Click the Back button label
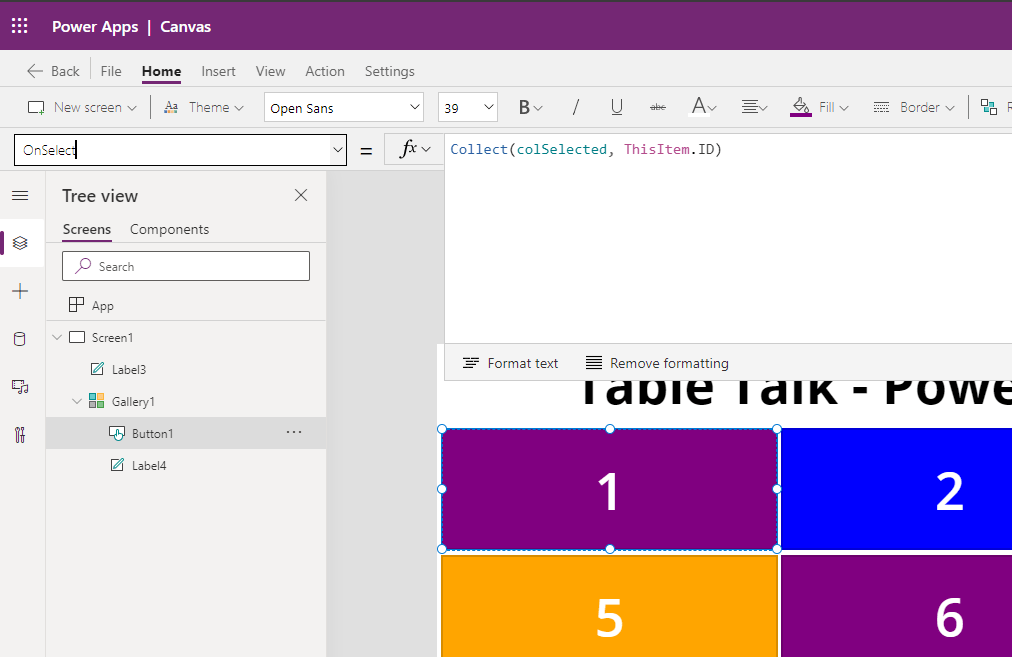Screen dimensions: 1012x657 point(65,71)
